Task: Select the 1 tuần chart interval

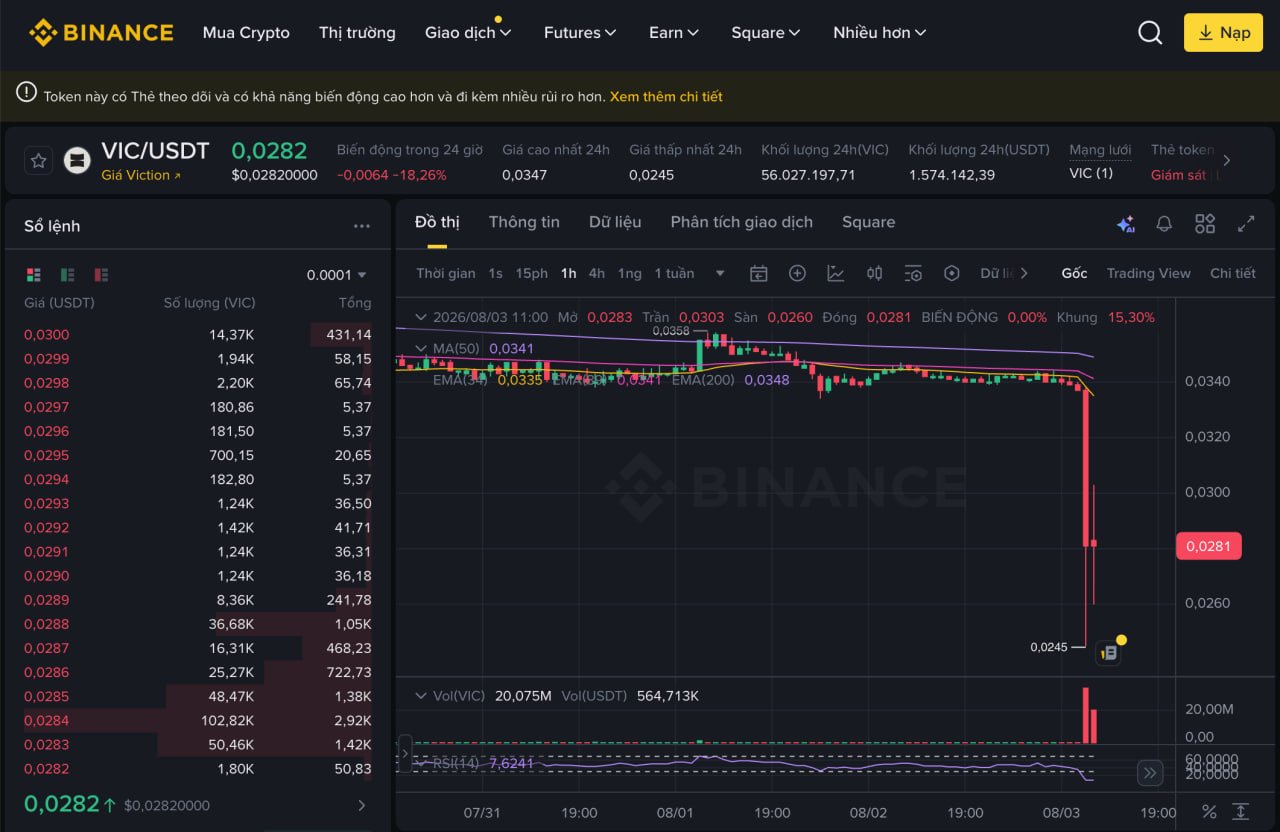Action: (x=674, y=273)
